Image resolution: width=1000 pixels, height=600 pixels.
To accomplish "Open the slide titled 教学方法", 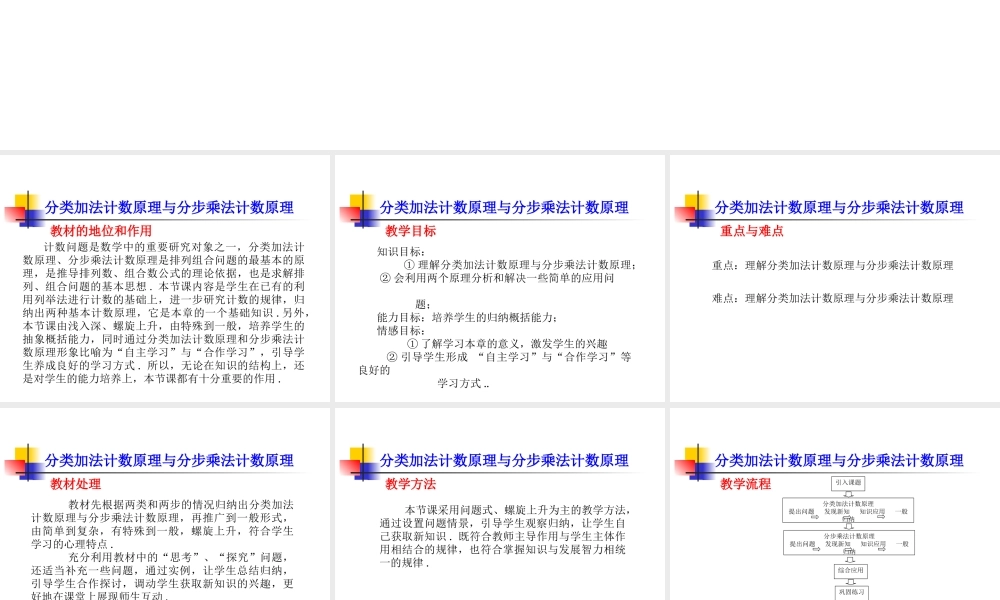I will (500, 504).
